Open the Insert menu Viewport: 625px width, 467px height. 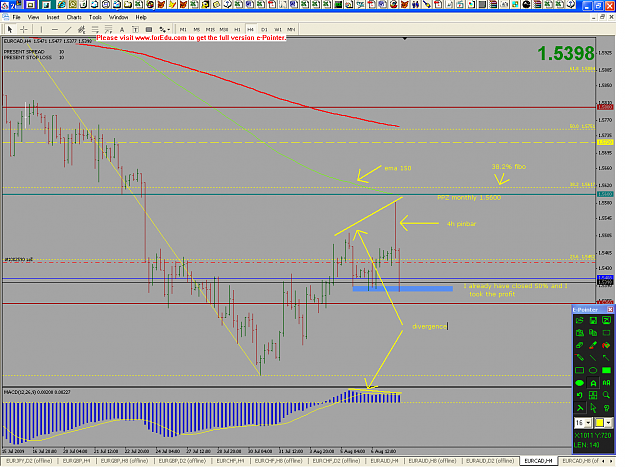(53, 18)
